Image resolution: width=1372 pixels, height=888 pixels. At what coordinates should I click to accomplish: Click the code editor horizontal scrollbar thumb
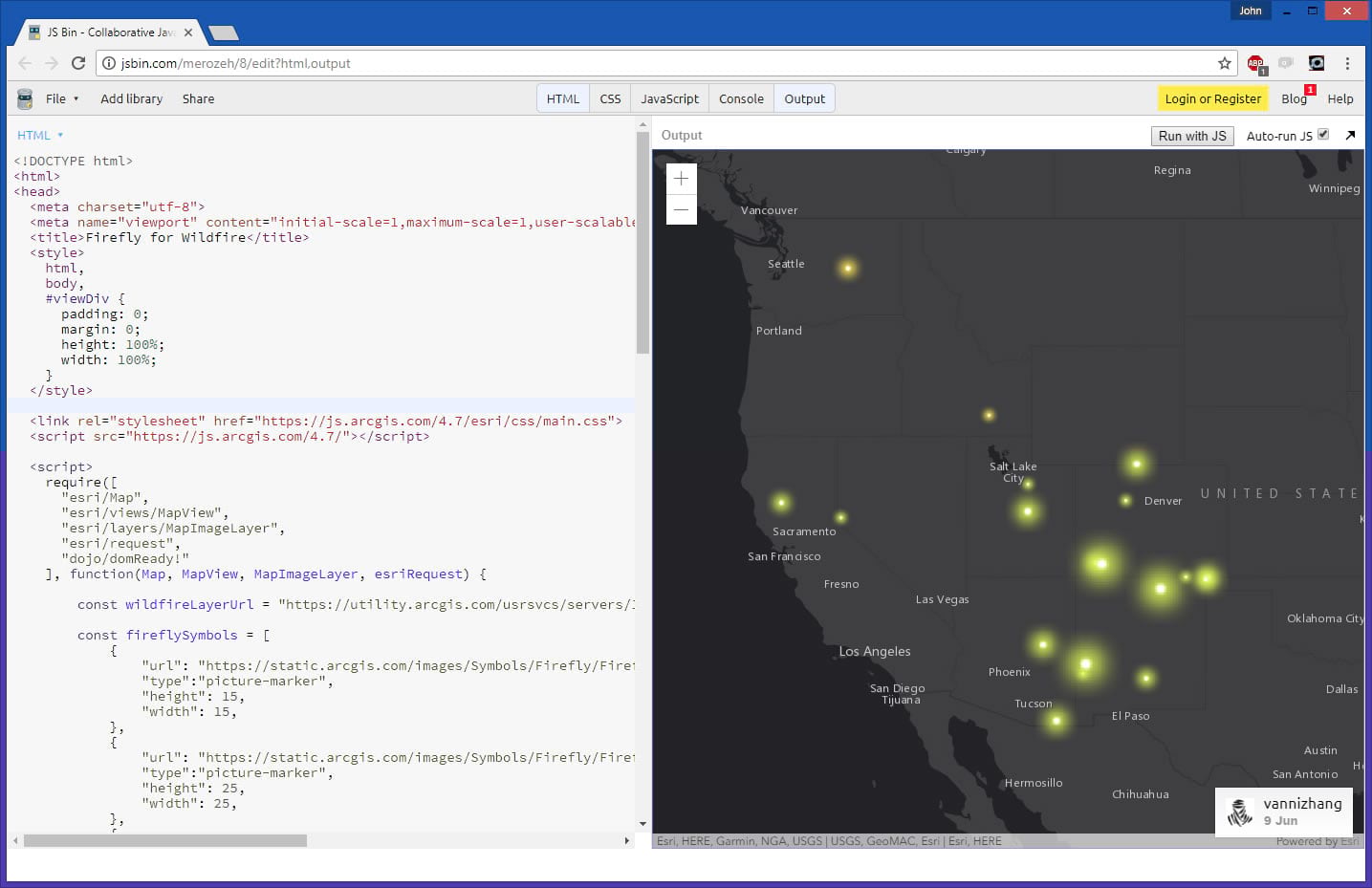[165, 841]
